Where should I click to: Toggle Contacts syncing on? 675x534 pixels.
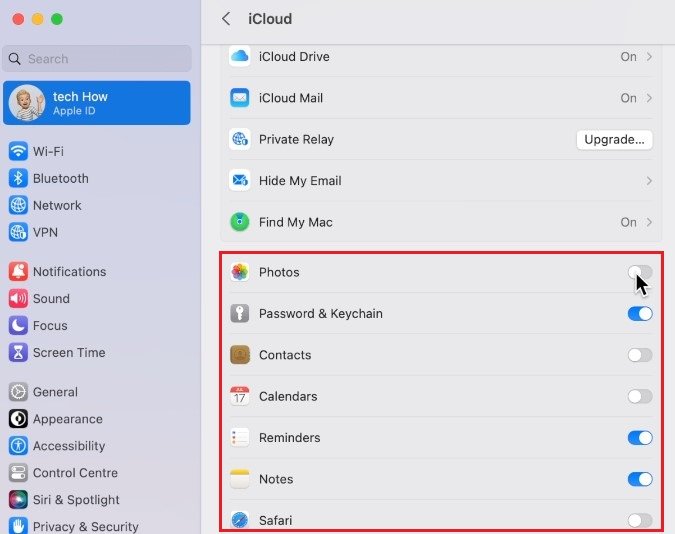point(640,355)
